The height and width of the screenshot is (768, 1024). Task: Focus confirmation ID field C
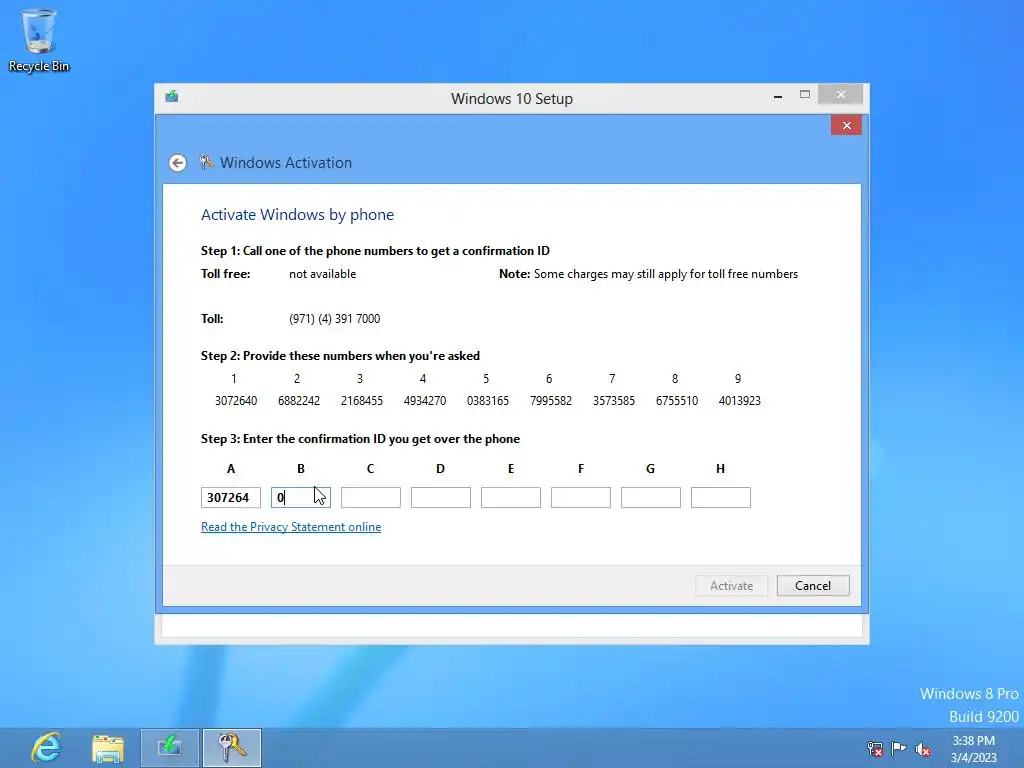point(371,498)
